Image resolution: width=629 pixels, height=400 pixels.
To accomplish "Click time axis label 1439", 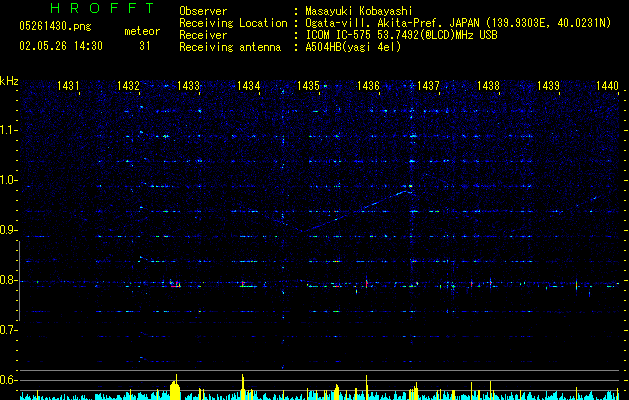I will (548, 85).
